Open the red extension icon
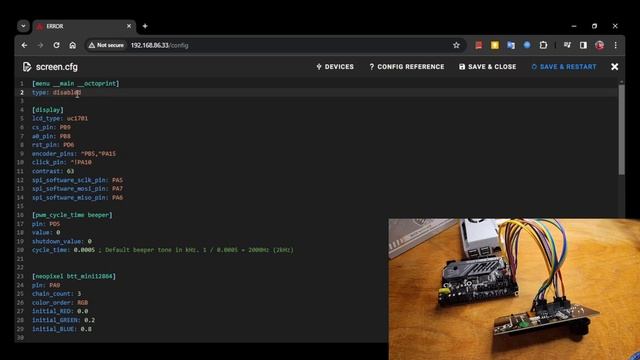 (479, 45)
